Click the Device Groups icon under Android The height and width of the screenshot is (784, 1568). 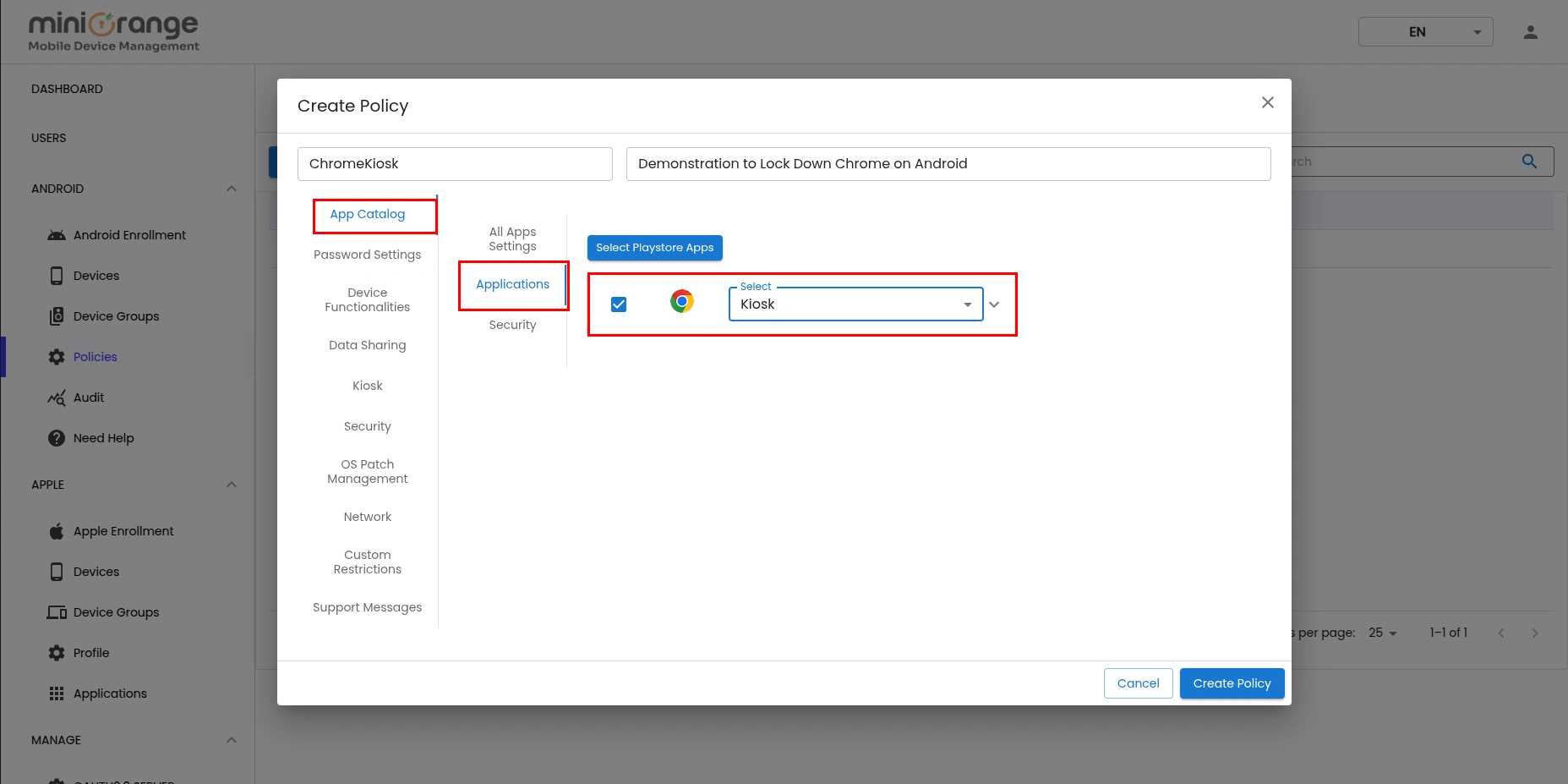(56, 315)
